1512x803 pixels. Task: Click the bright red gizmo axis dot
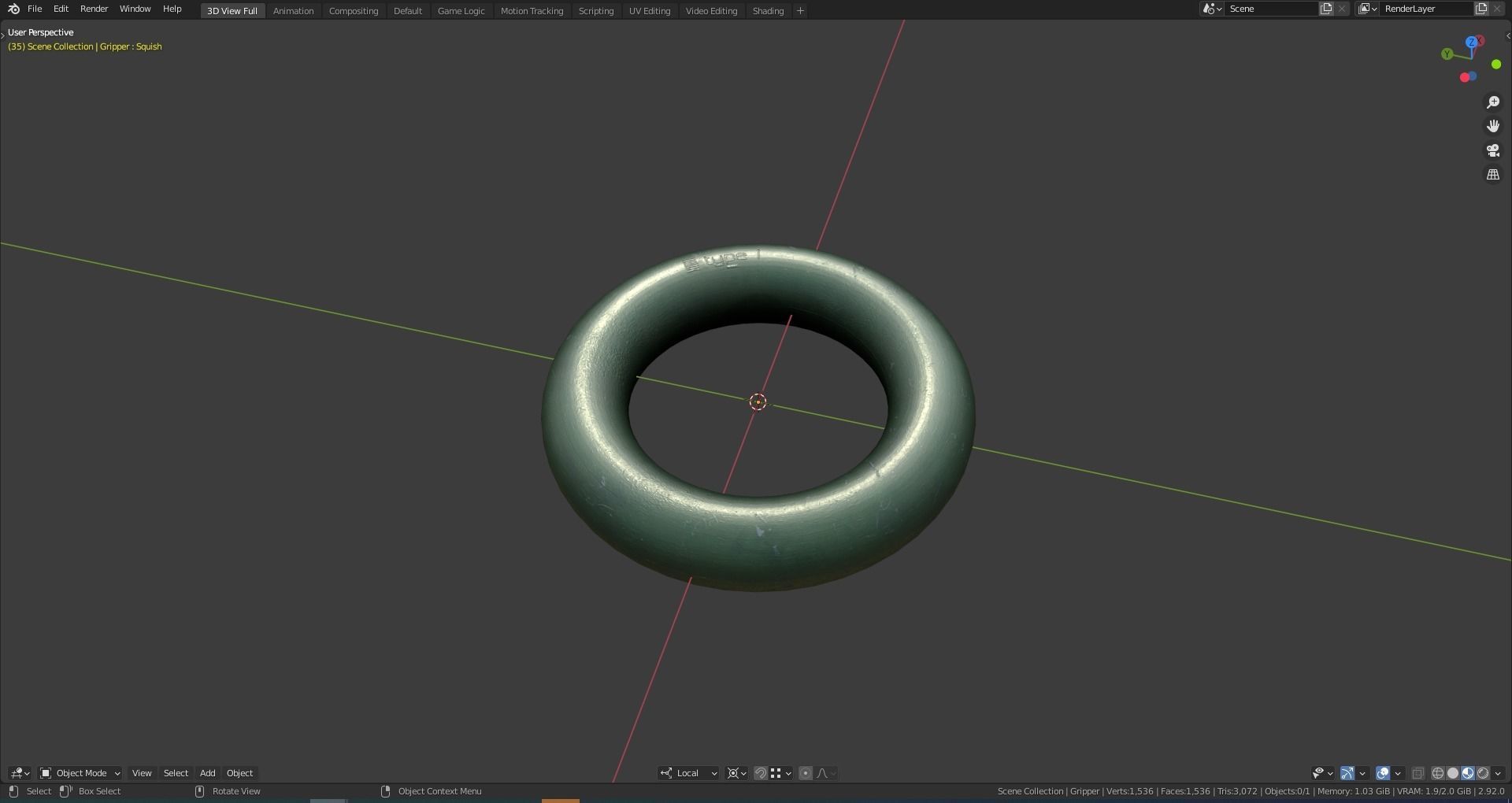(1465, 77)
